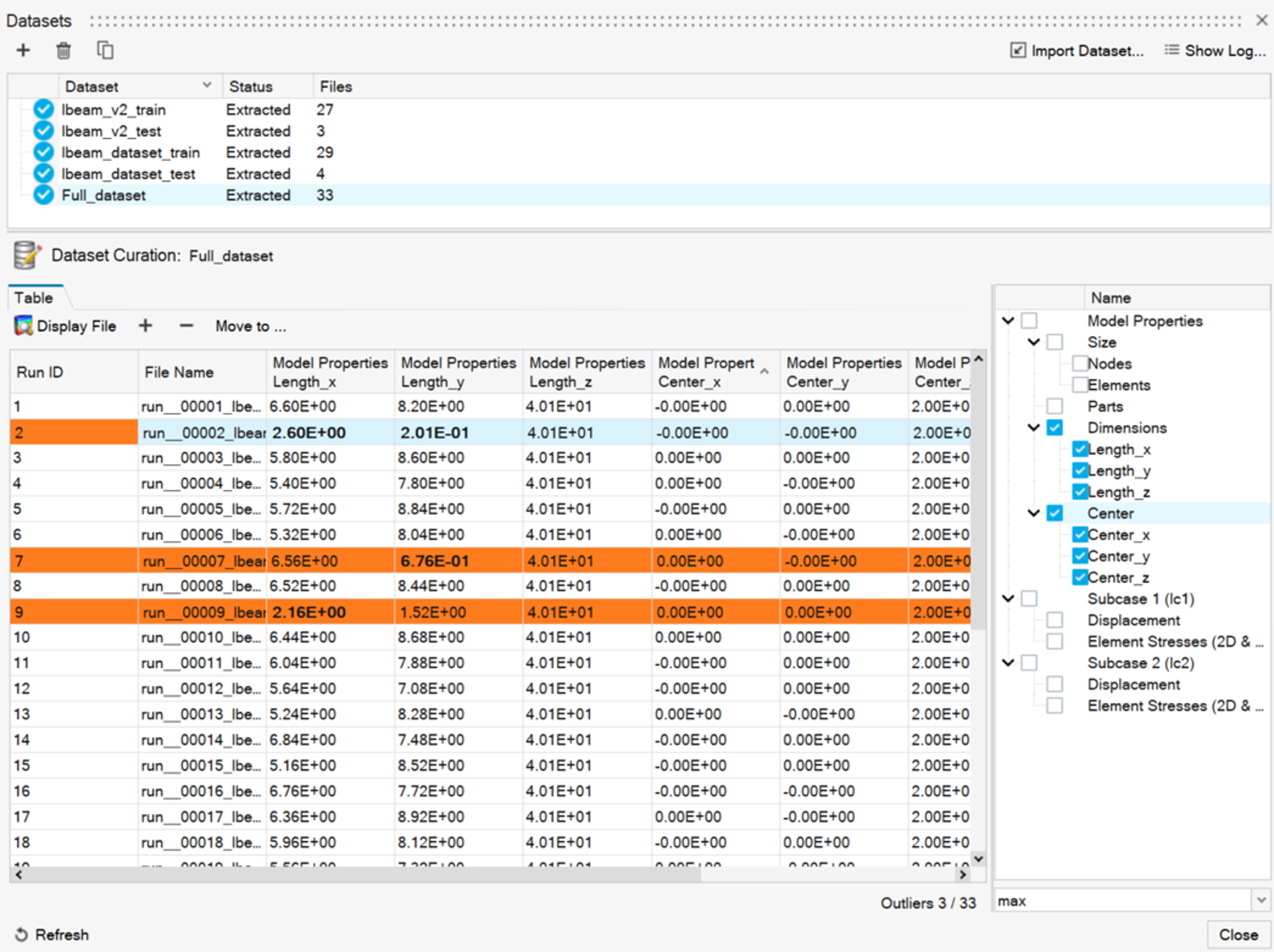Viewport: 1274px width, 952px height.
Task: Enable the Nodes checkbox
Action: pos(1080,363)
